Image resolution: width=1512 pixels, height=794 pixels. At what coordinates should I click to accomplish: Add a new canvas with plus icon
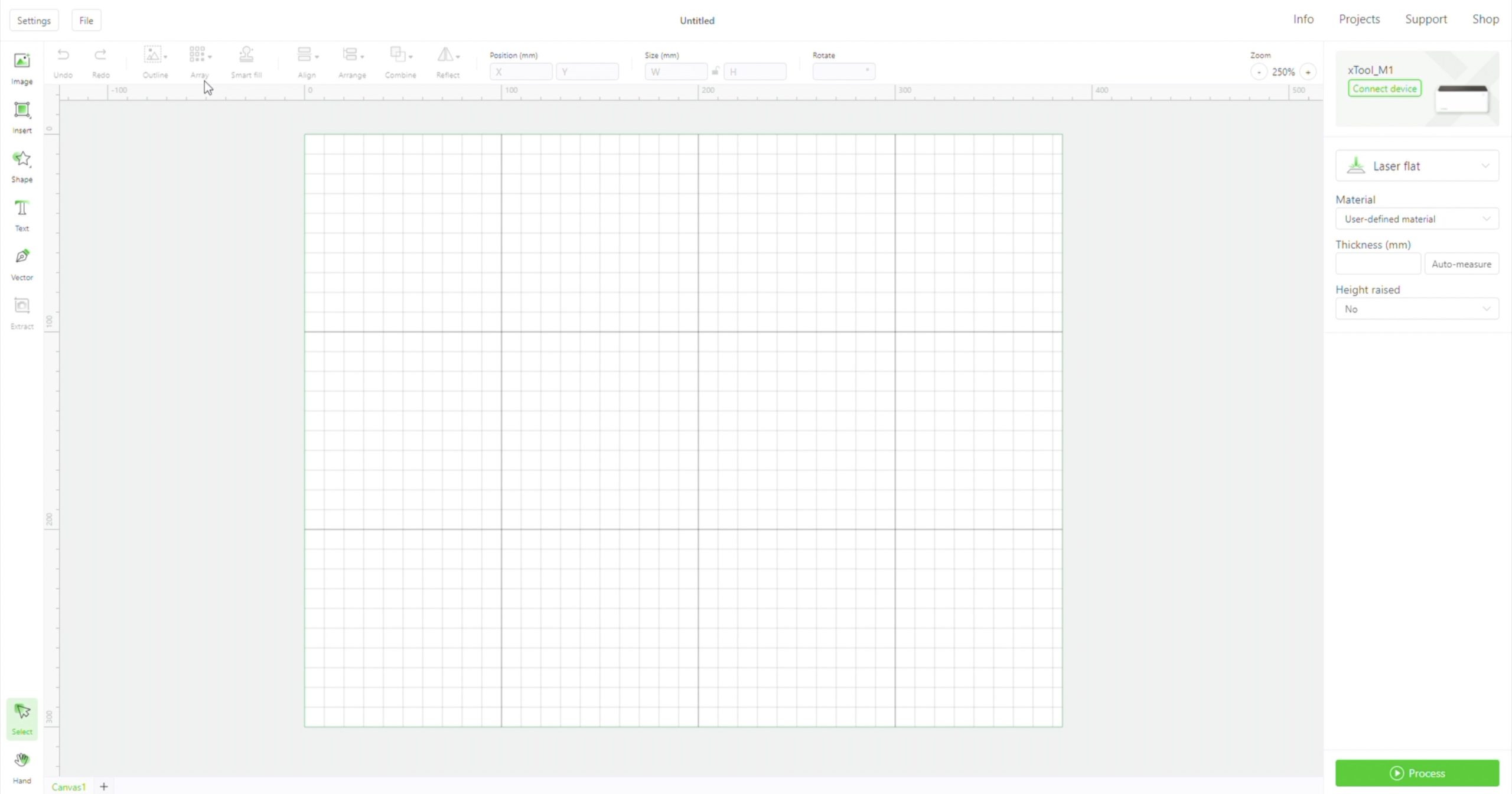coord(104,786)
